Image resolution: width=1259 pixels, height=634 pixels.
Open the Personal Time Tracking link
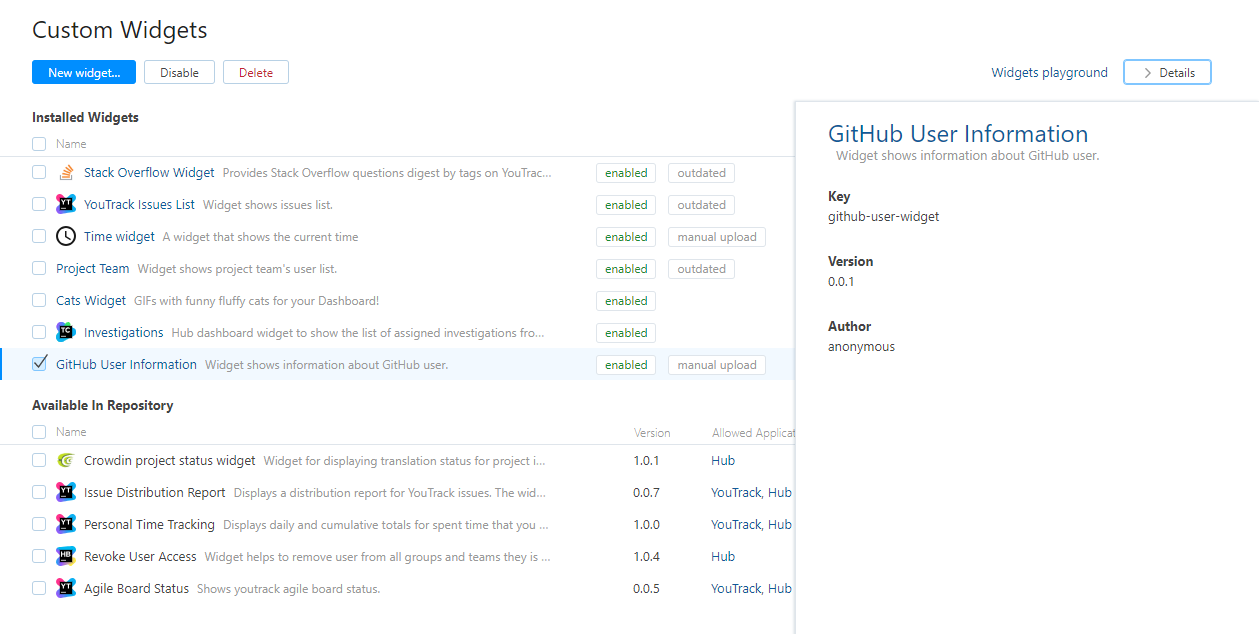pos(149,525)
